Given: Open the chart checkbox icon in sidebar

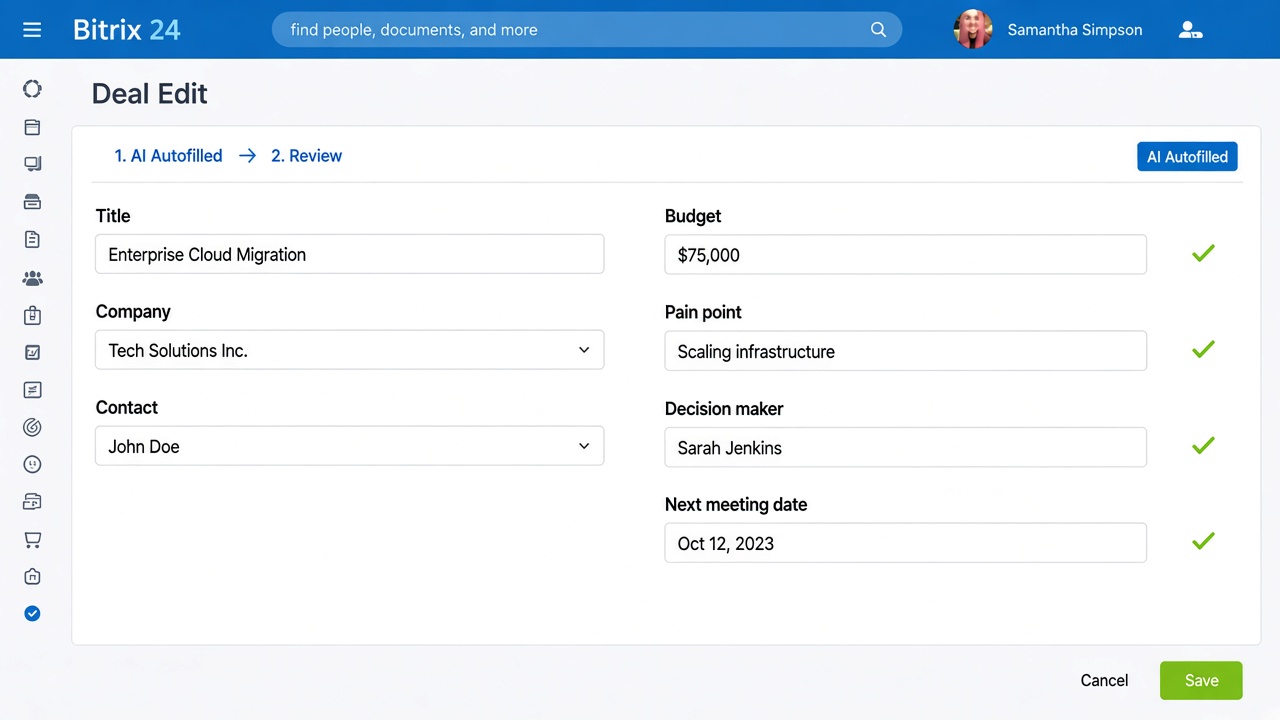Looking at the screenshot, I should (x=32, y=352).
